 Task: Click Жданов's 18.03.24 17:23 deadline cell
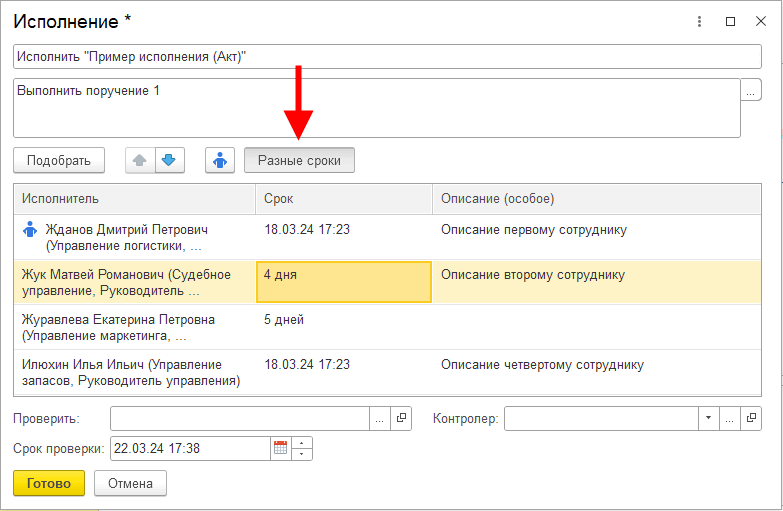(344, 237)
